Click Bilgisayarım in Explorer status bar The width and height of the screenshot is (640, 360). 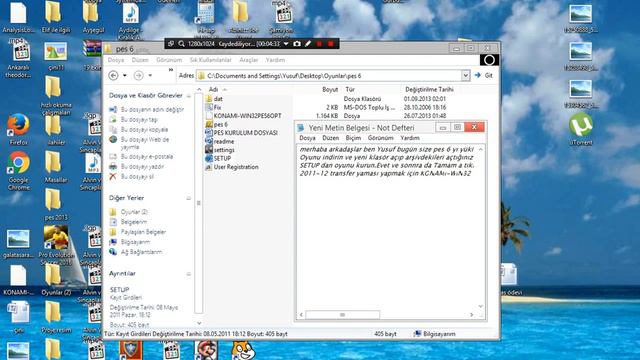(434, 334)
